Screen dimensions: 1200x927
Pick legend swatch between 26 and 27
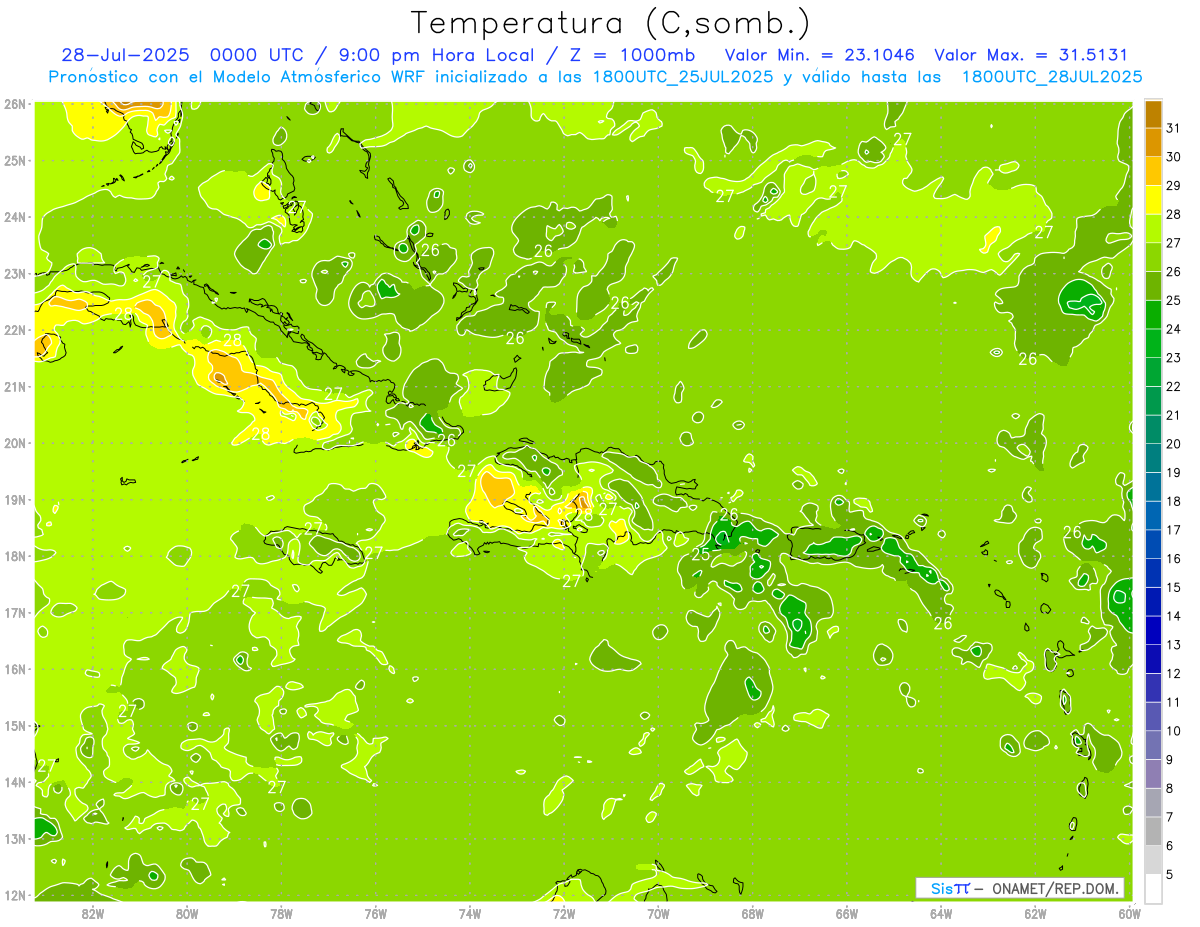[1153, 258]
